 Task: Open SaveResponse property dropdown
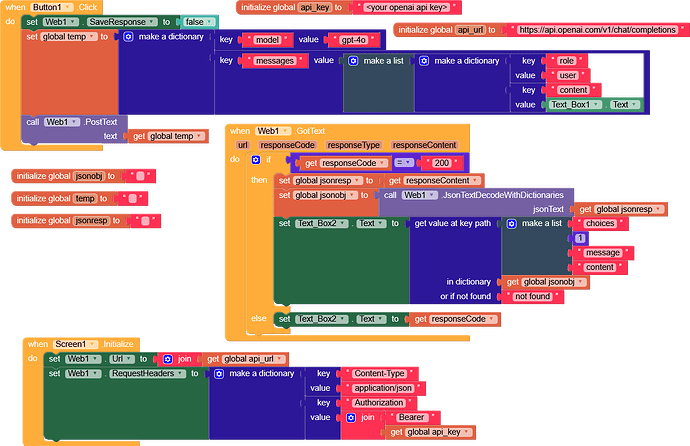tap(122, 22)
